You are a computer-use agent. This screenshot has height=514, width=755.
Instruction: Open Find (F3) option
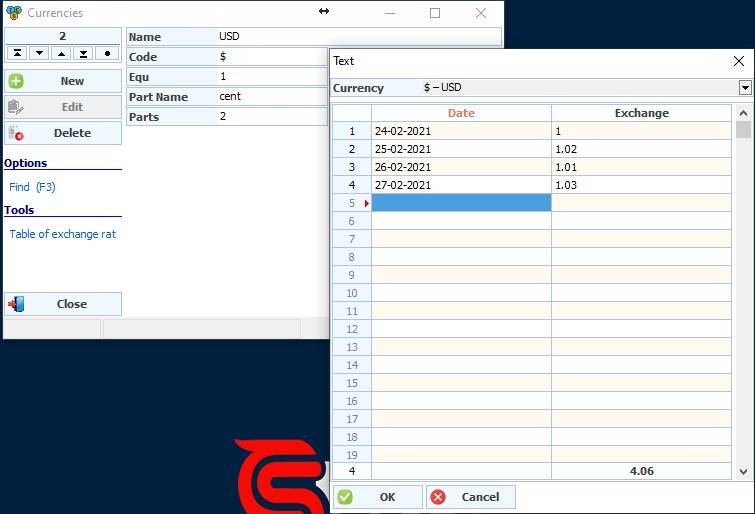[32, 187]
